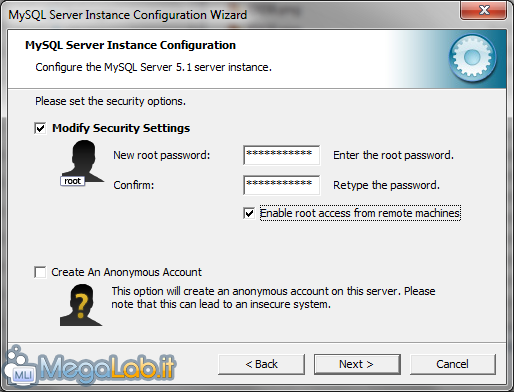Click the gear icon in the wizard header
Viewport: 514px width, 392px height.
[x=472, y=58]
